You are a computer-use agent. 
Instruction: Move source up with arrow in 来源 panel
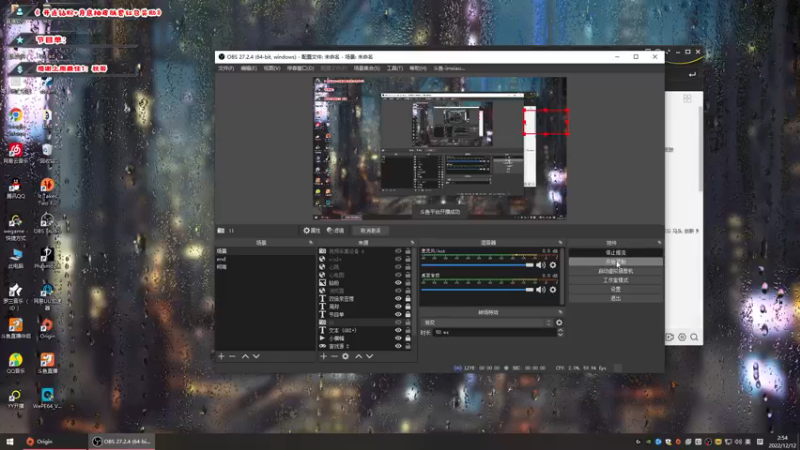pos(358,356)
